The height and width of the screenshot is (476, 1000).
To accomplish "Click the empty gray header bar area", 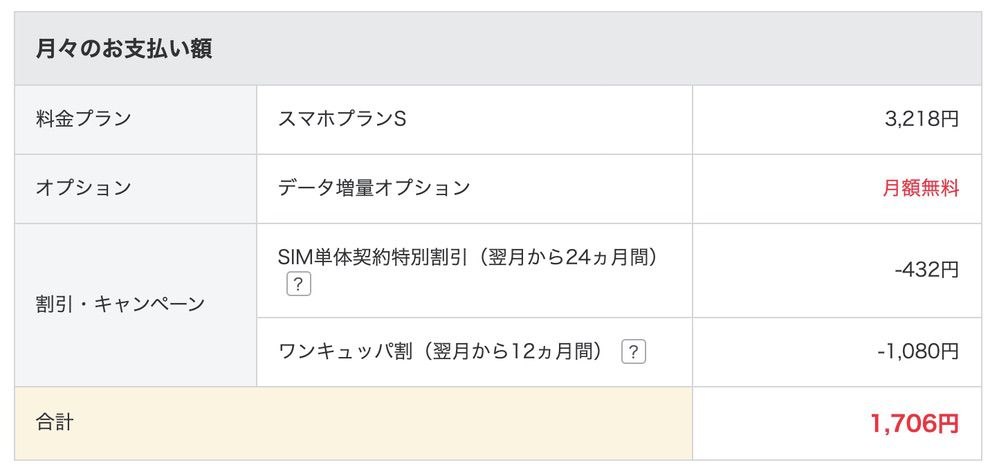I will click(600, 49).
